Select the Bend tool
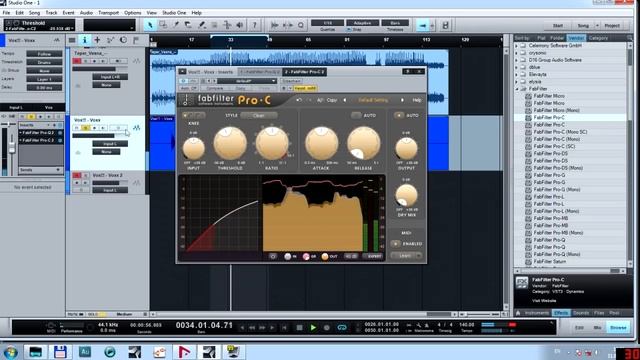Viewport: 640px width, 360px height. point(227,25)
